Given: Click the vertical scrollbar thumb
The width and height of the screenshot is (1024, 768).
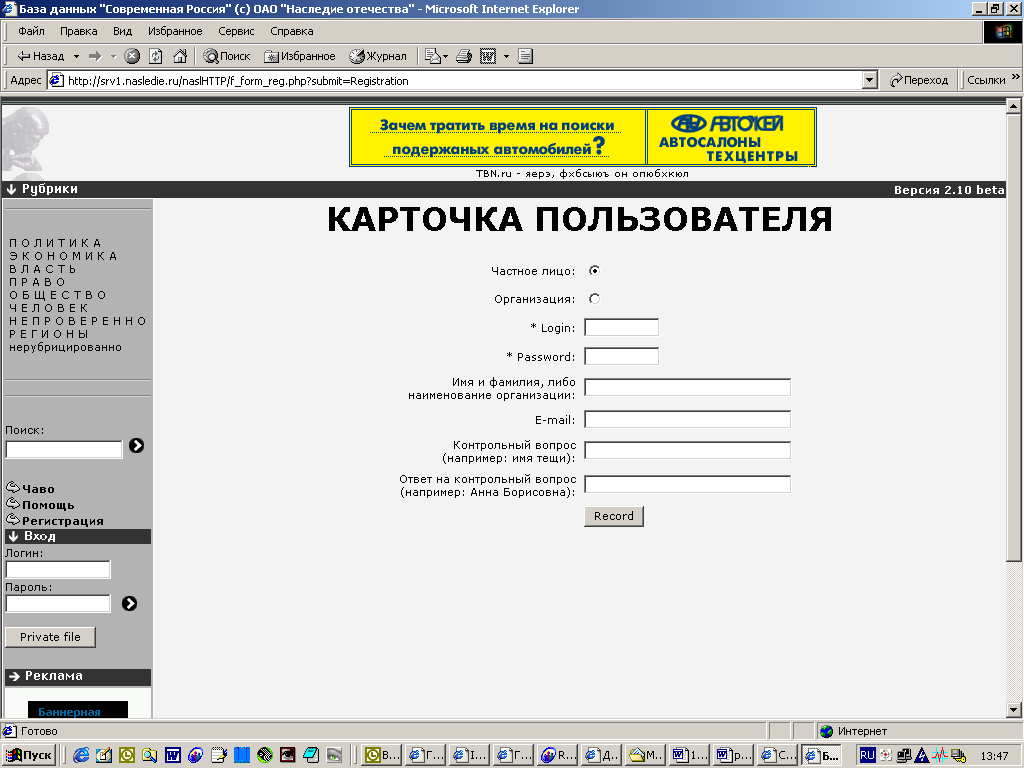Looking at the screenshot, I should pyautogui.click(x=1014, y=337).
